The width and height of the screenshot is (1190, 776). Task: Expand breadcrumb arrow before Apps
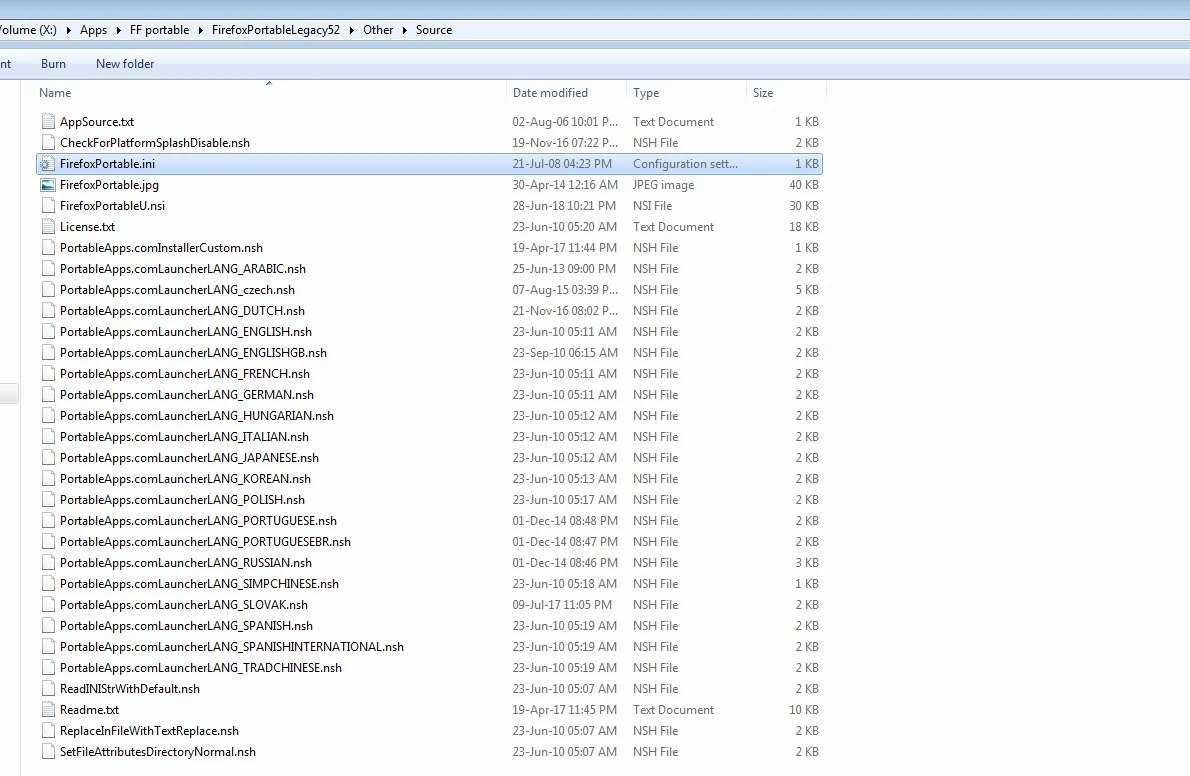(x=68, y=30)
